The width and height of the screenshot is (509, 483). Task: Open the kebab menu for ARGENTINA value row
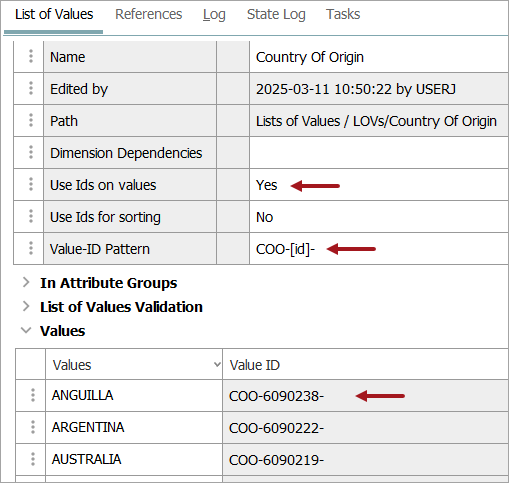33,427
